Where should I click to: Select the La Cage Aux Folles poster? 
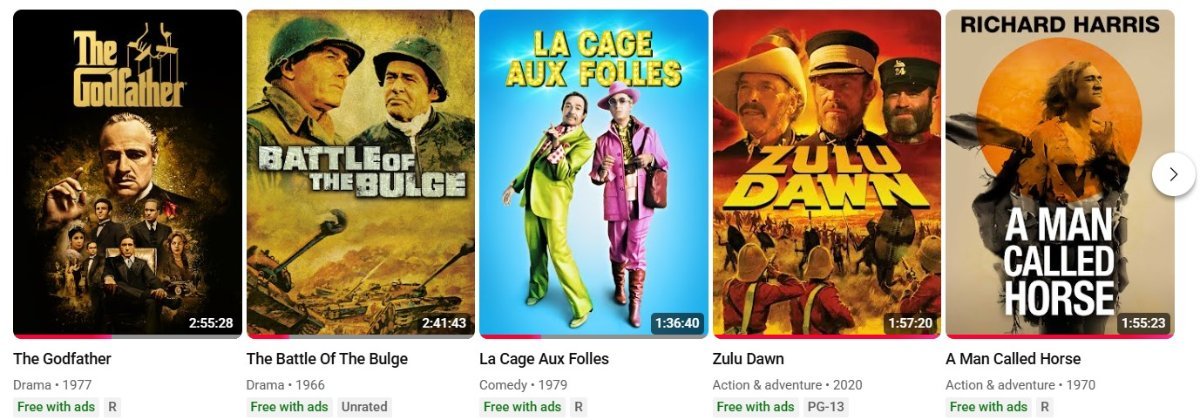[594, 174]
